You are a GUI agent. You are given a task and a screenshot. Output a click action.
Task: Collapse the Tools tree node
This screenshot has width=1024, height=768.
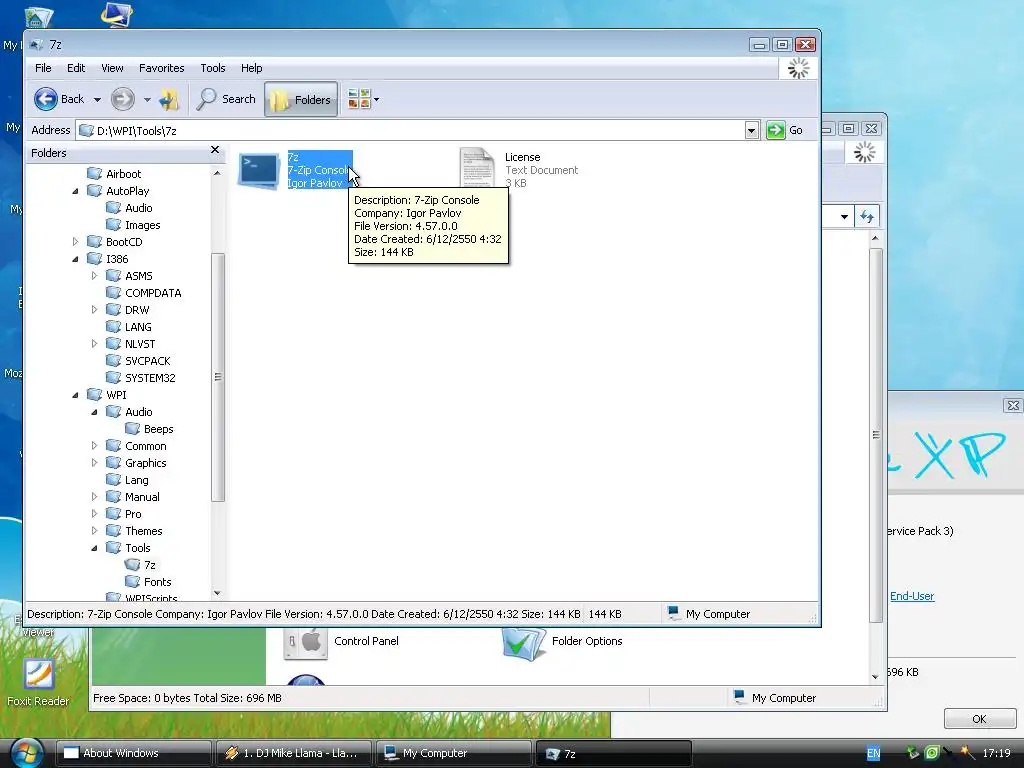94,547
